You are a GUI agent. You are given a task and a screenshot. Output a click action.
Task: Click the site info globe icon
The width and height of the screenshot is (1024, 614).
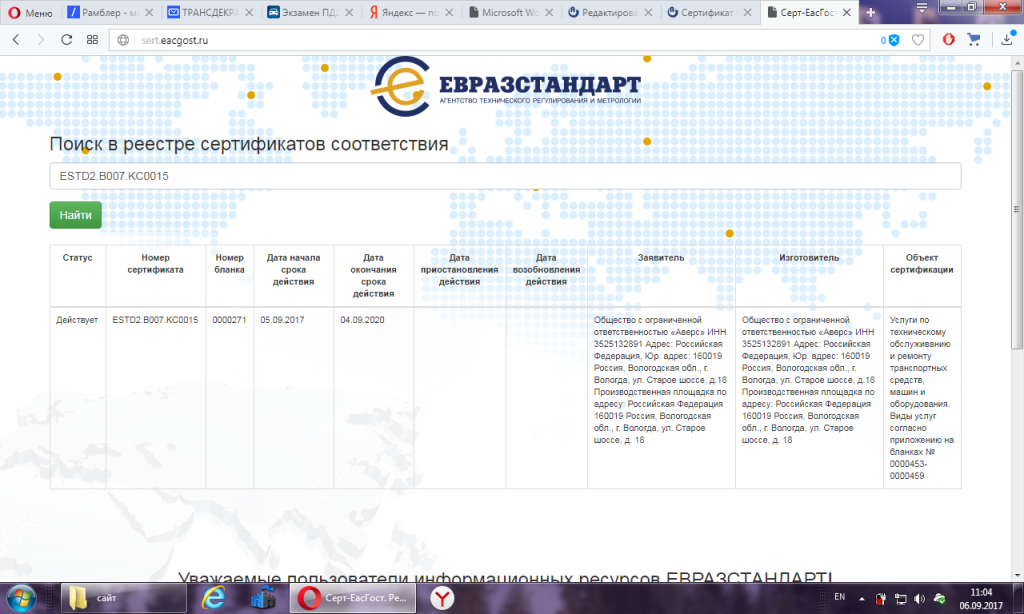123,40
